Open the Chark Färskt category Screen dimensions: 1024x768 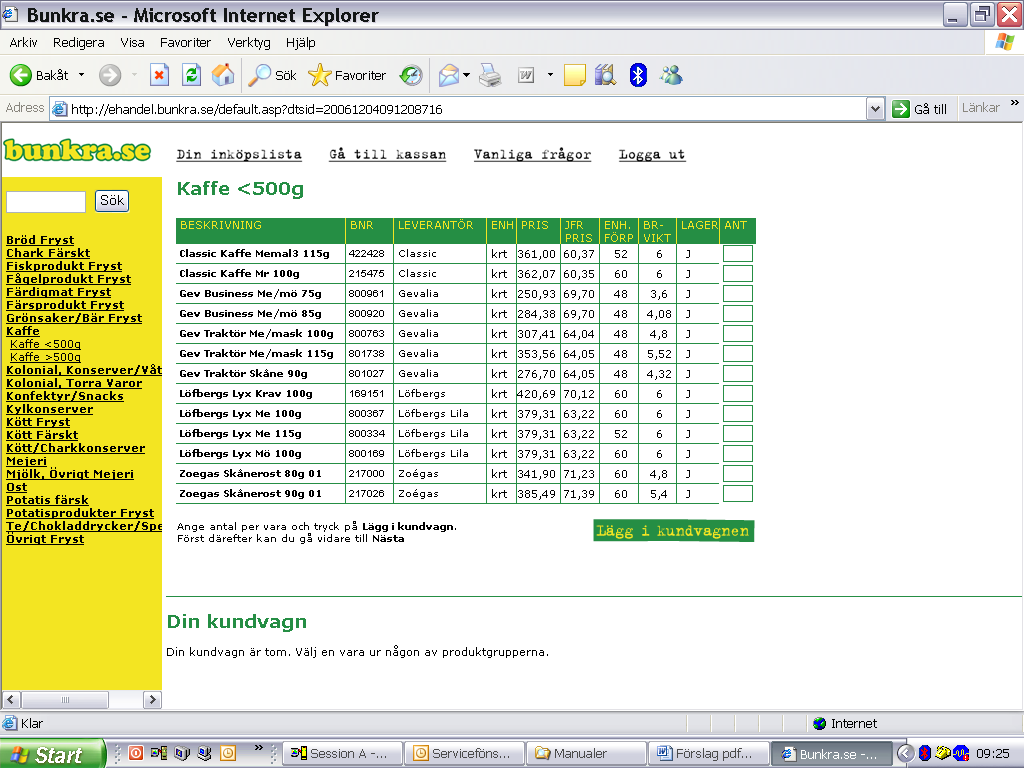coord(48,253)
